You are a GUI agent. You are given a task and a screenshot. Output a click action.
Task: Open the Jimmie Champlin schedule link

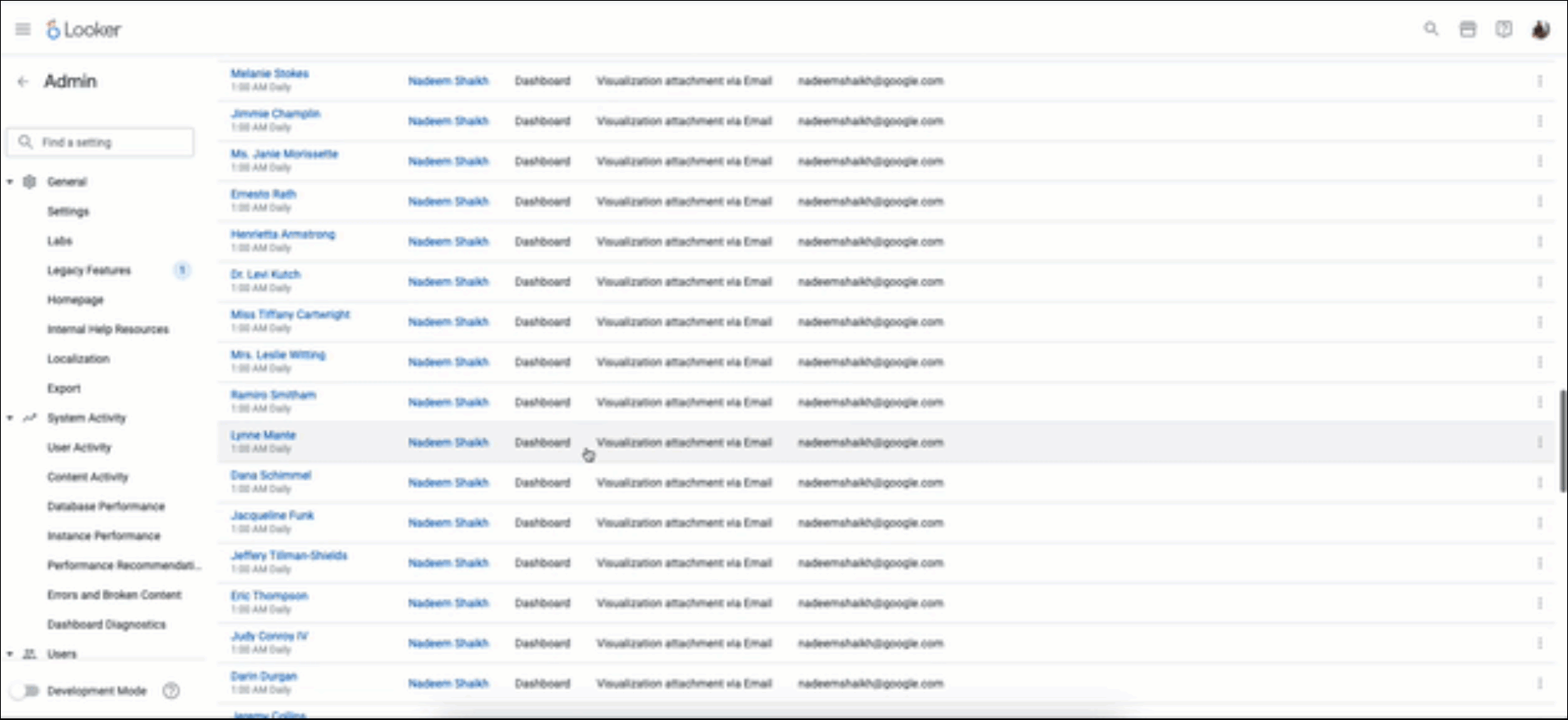(275, 113)
